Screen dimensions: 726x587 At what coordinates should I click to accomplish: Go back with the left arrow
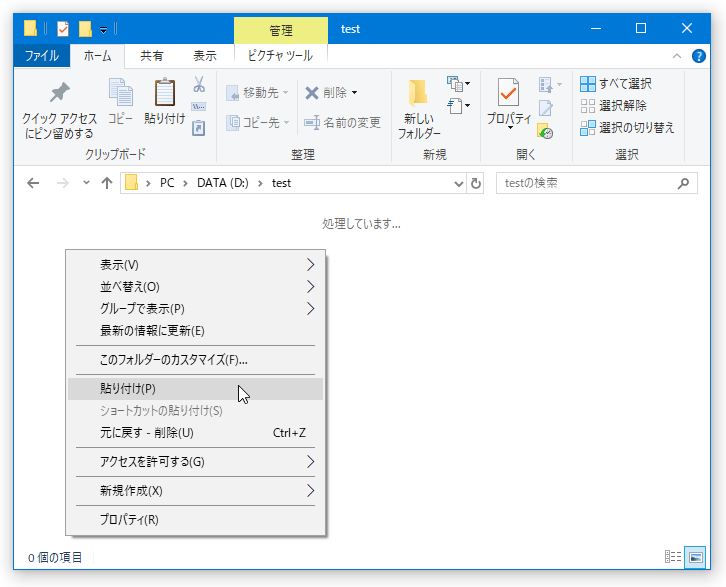point(33,183)
